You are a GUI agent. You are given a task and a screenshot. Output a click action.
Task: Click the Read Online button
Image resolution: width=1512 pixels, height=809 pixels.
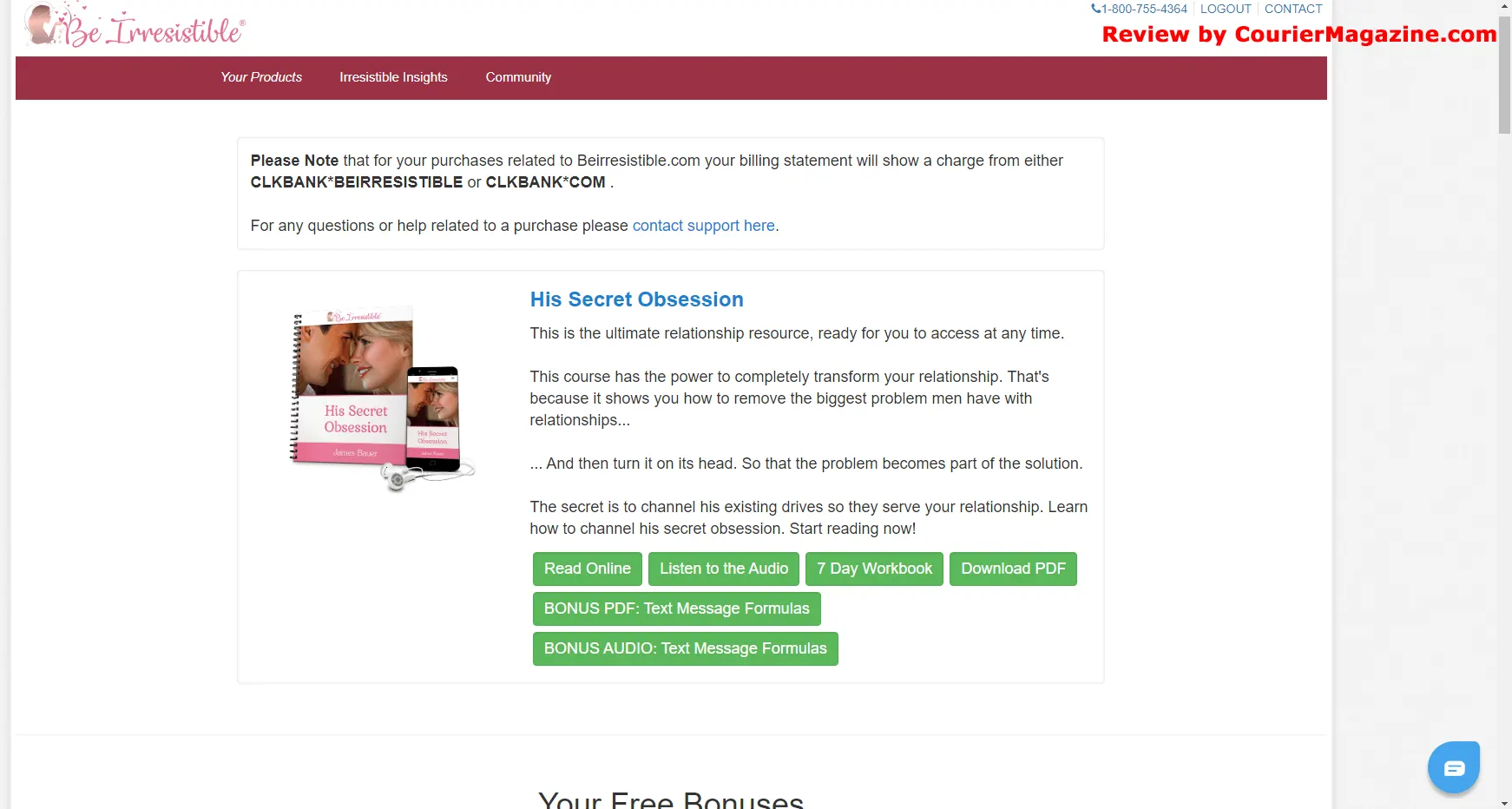point(588,569)
